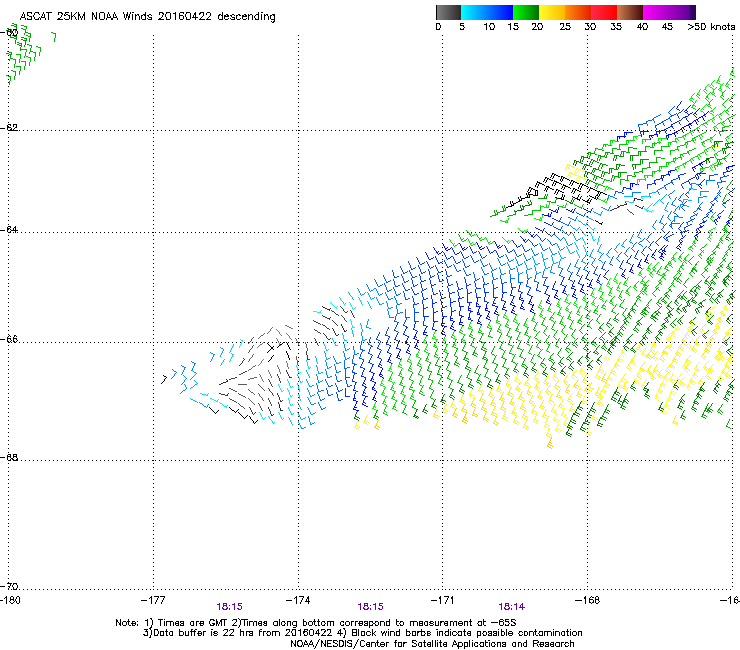Click the "-171" longitude axis label
Viewport: 740px width, 650px height.
tap(443, 600)
